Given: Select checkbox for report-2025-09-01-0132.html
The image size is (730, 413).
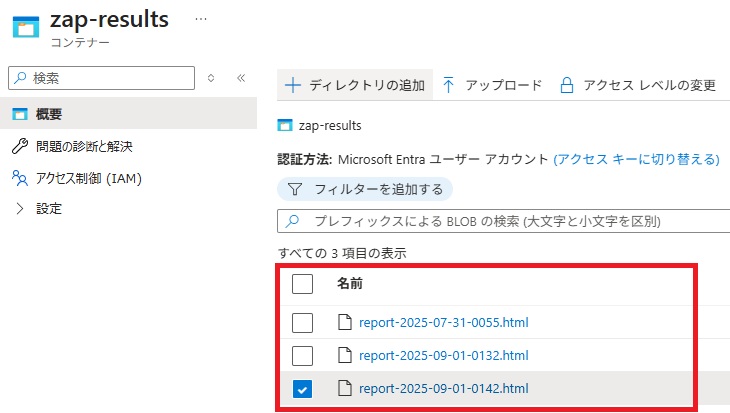Looking at the screenshot, I should pos(302,355).
